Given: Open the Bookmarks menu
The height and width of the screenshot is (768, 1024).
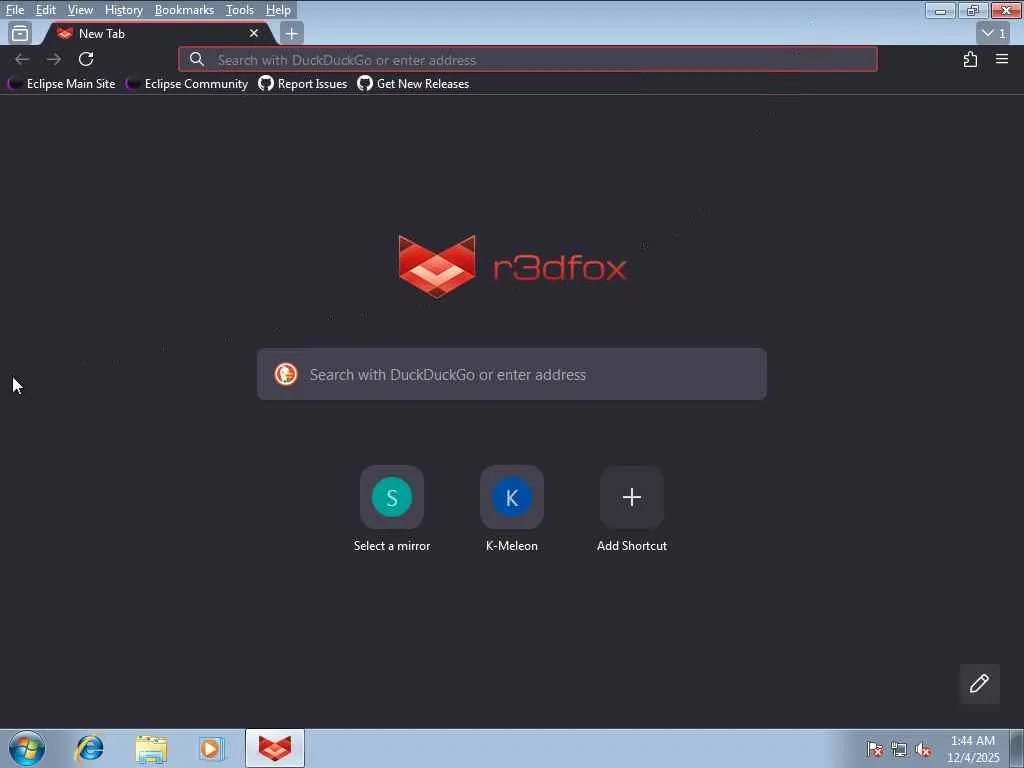Looking at the screenshot, I should click(x=184, y=10).
